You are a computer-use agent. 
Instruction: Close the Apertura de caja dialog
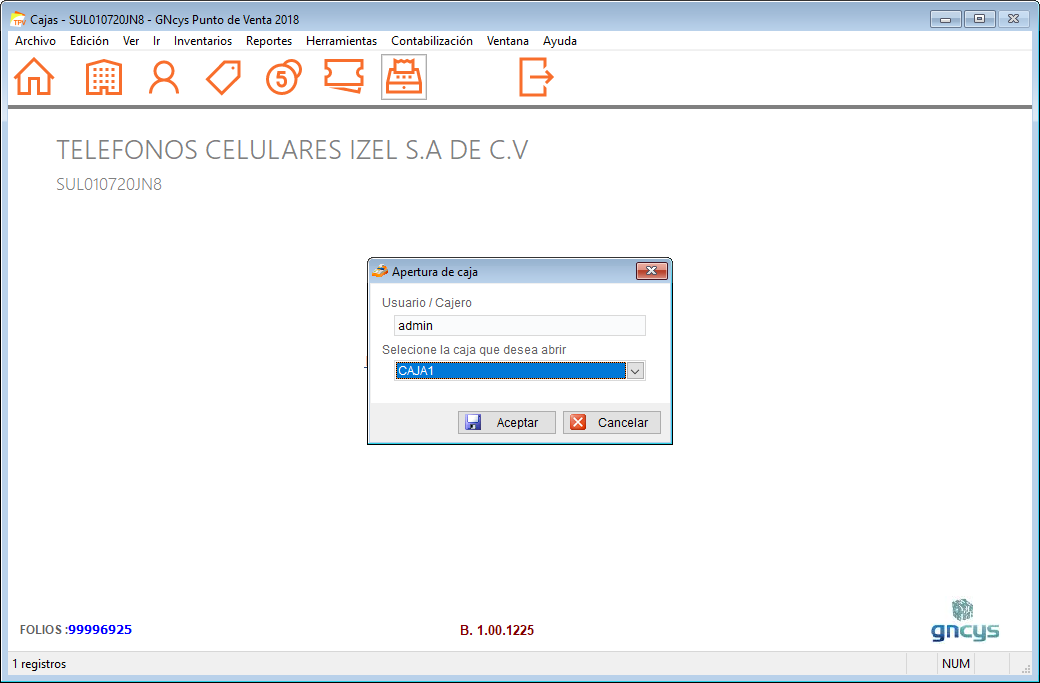tap(651, 271)
